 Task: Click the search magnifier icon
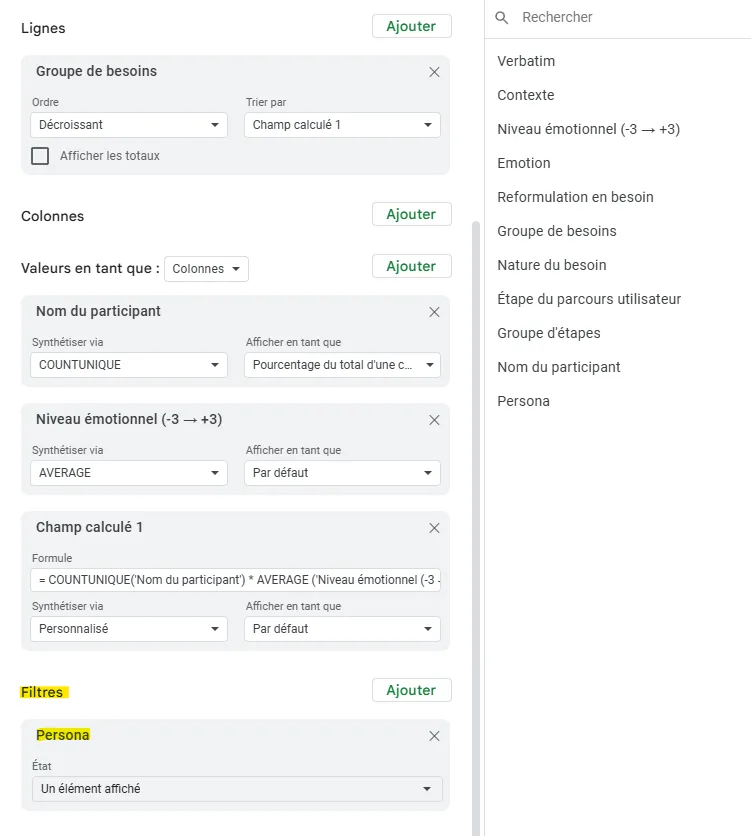[502, 18]
